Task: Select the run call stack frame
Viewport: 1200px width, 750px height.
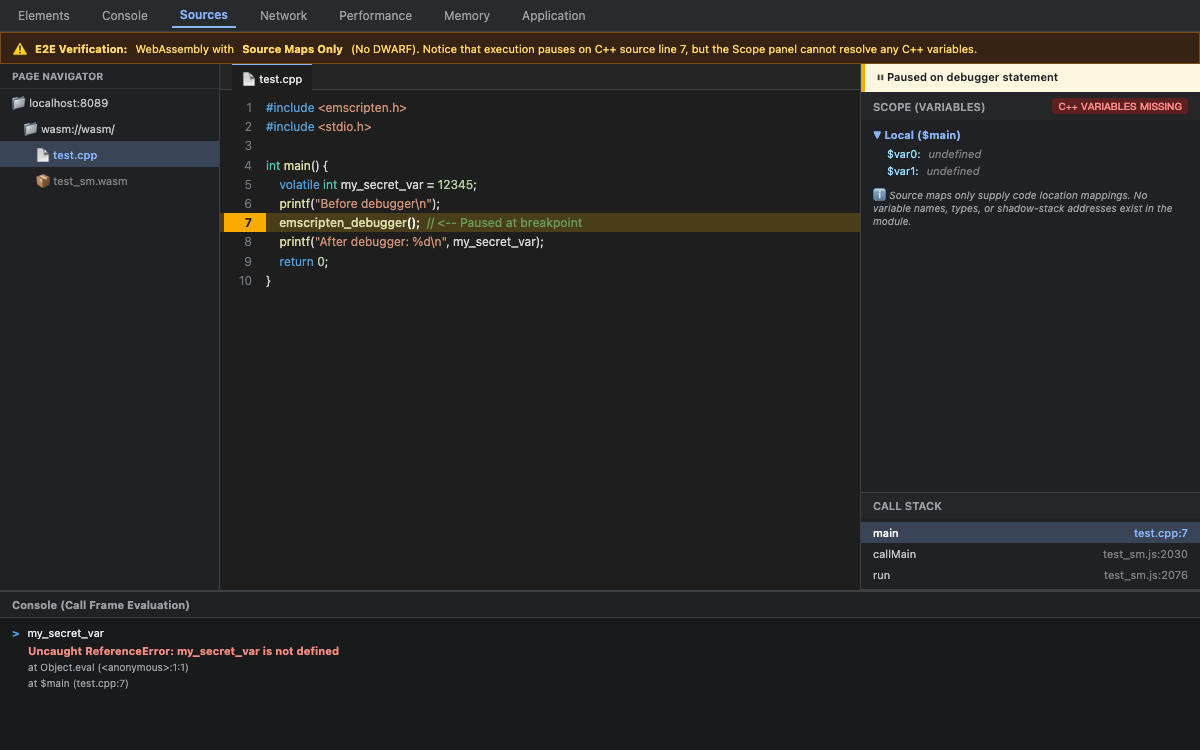Action: coord(1030,575)
